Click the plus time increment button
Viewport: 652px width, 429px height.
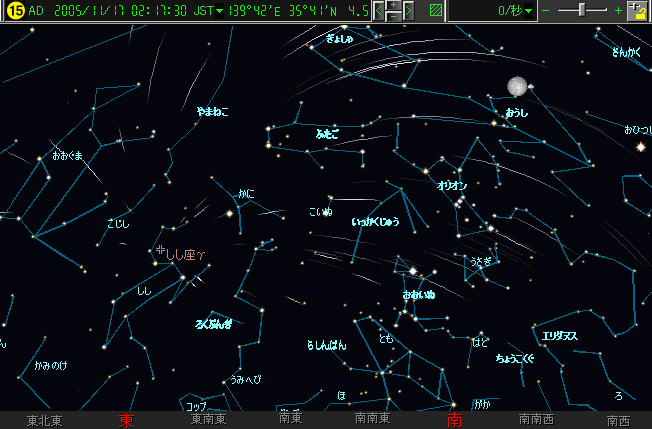click(394, 6)
